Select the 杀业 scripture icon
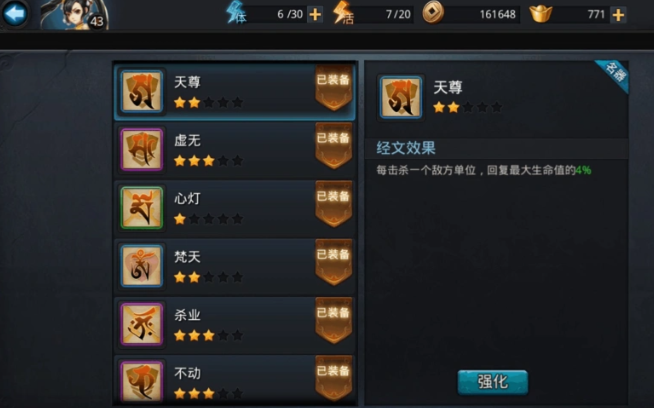The height and width of the screenshot is (408, 654). tap(142, 324)
